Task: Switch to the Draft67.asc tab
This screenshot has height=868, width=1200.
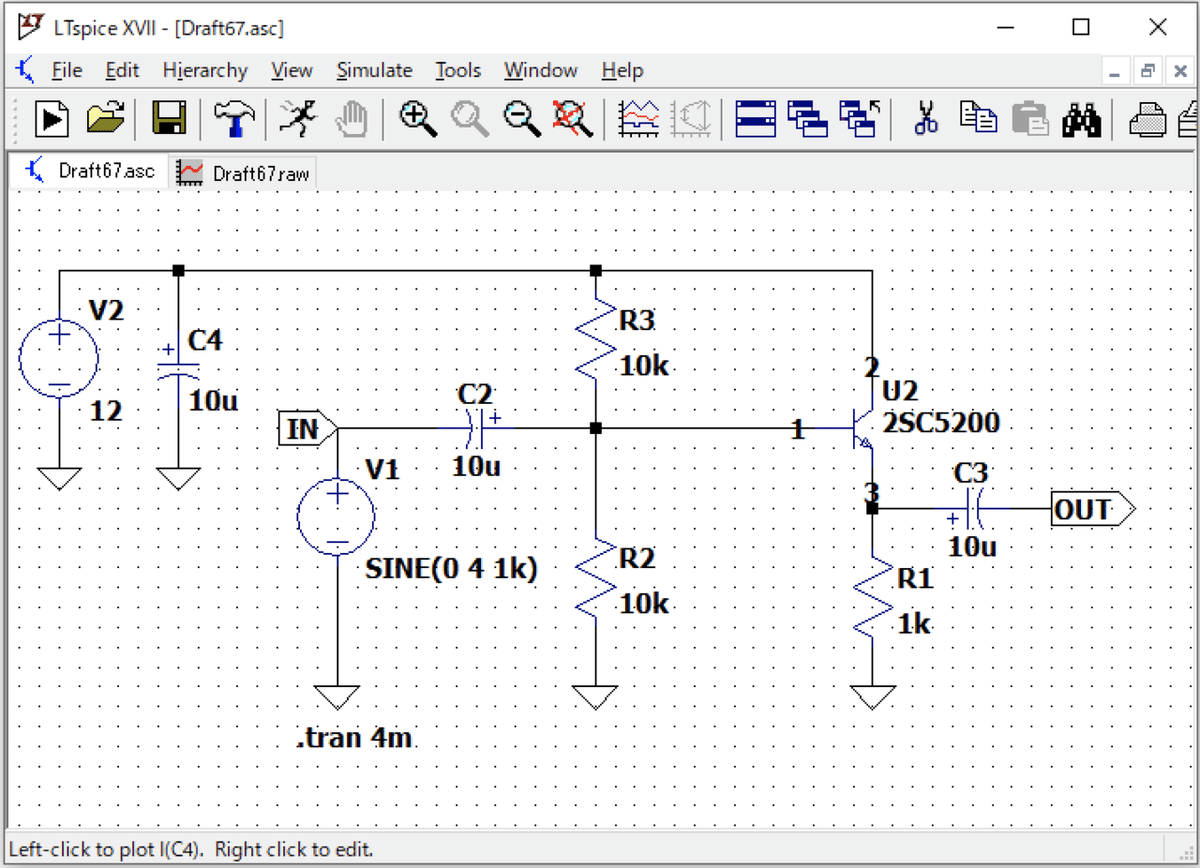Action: 90,171
